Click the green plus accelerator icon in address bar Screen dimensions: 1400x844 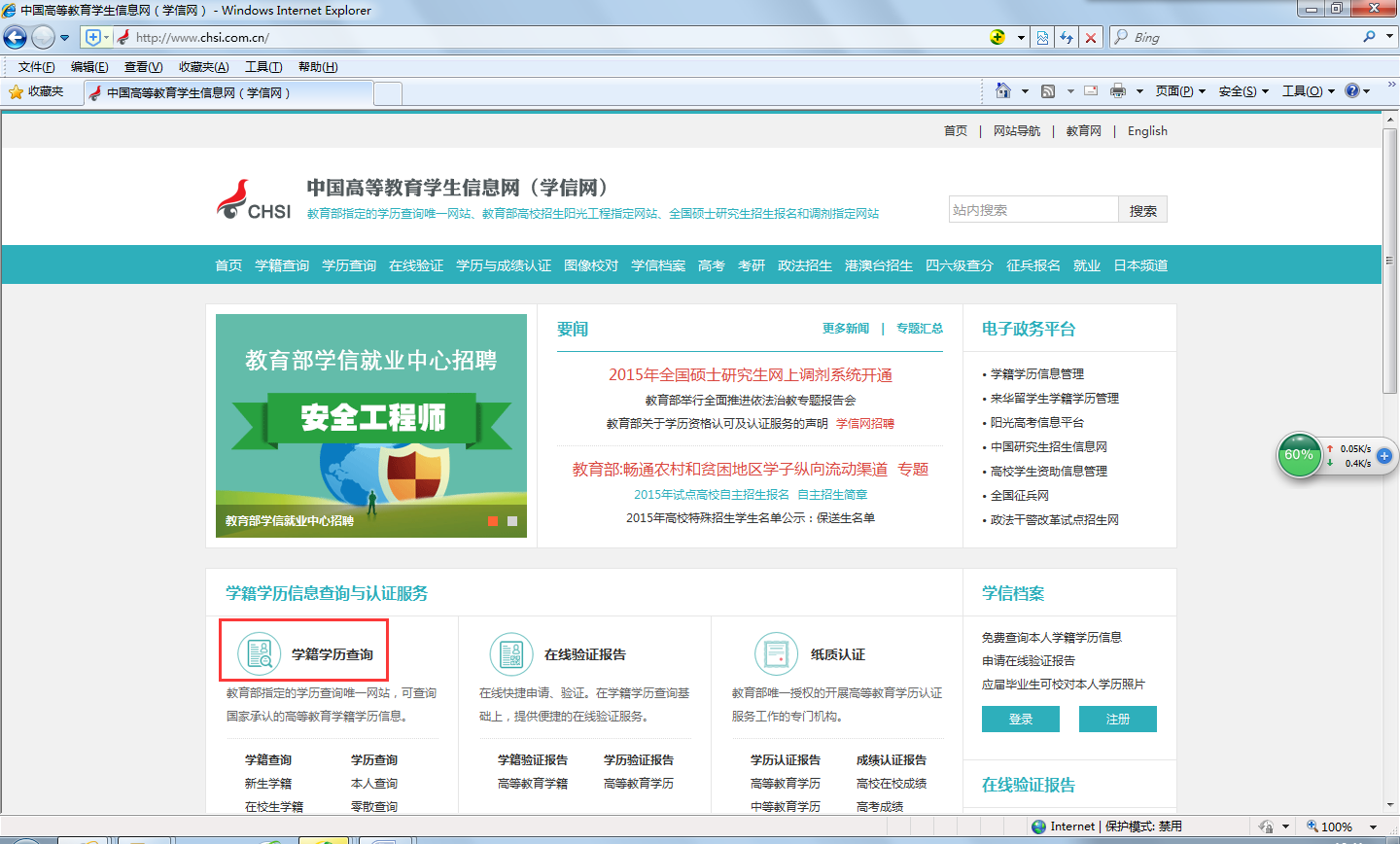pos(997,37)
